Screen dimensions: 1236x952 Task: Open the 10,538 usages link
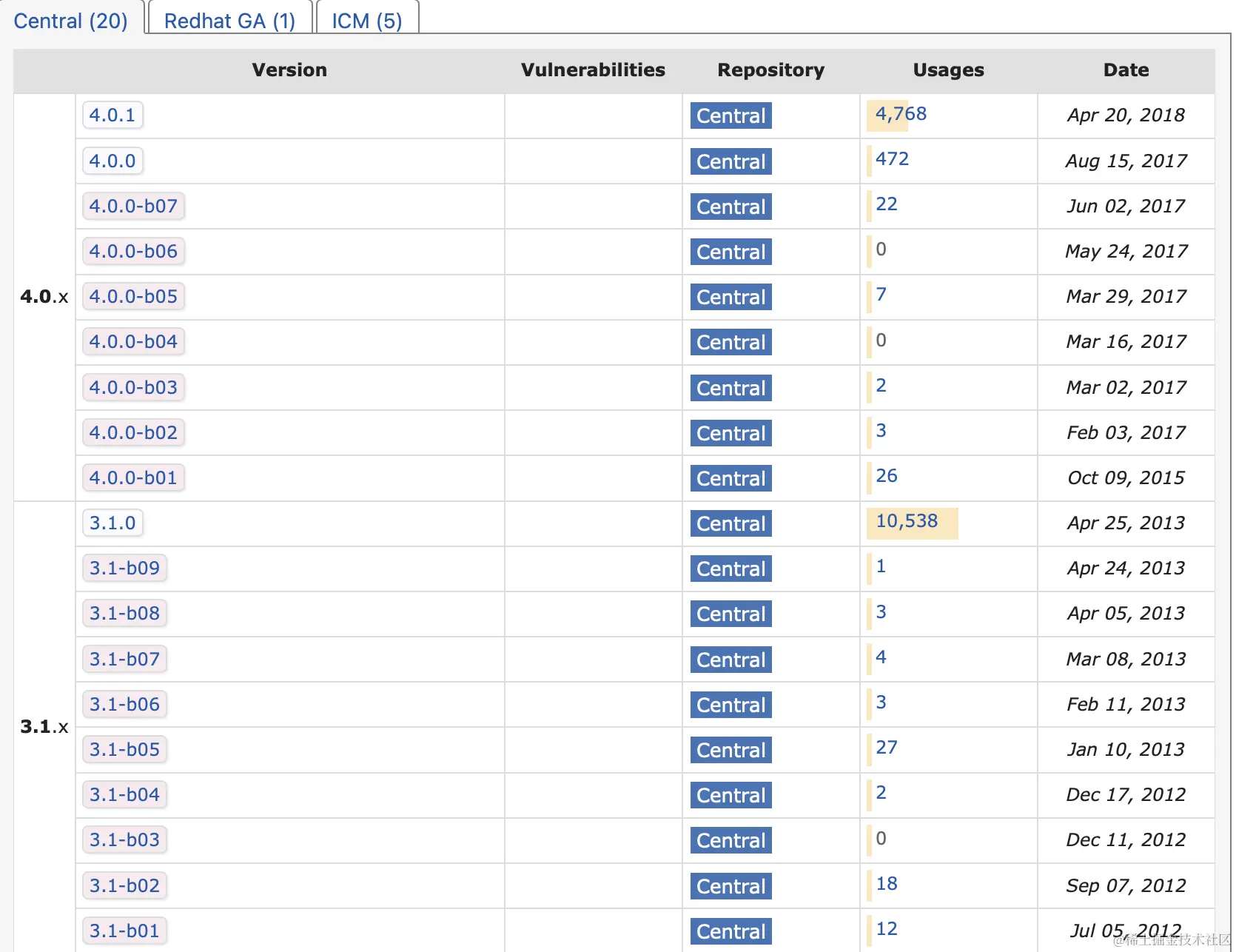[907, 521]
